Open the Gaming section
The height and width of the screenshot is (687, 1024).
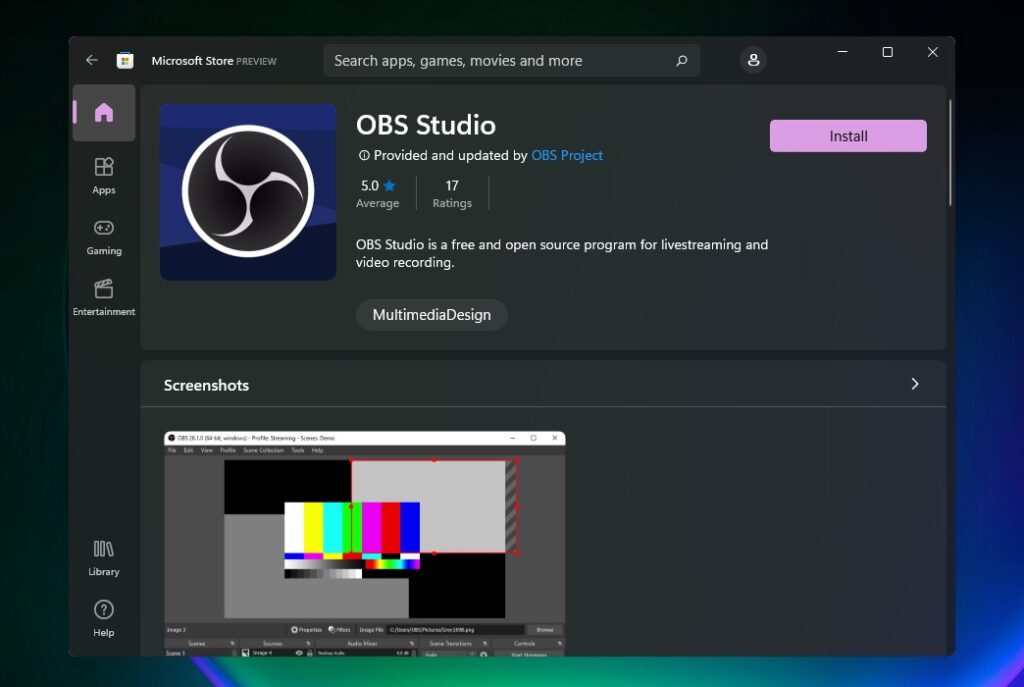pyautogui.click(x=104, y=236)
